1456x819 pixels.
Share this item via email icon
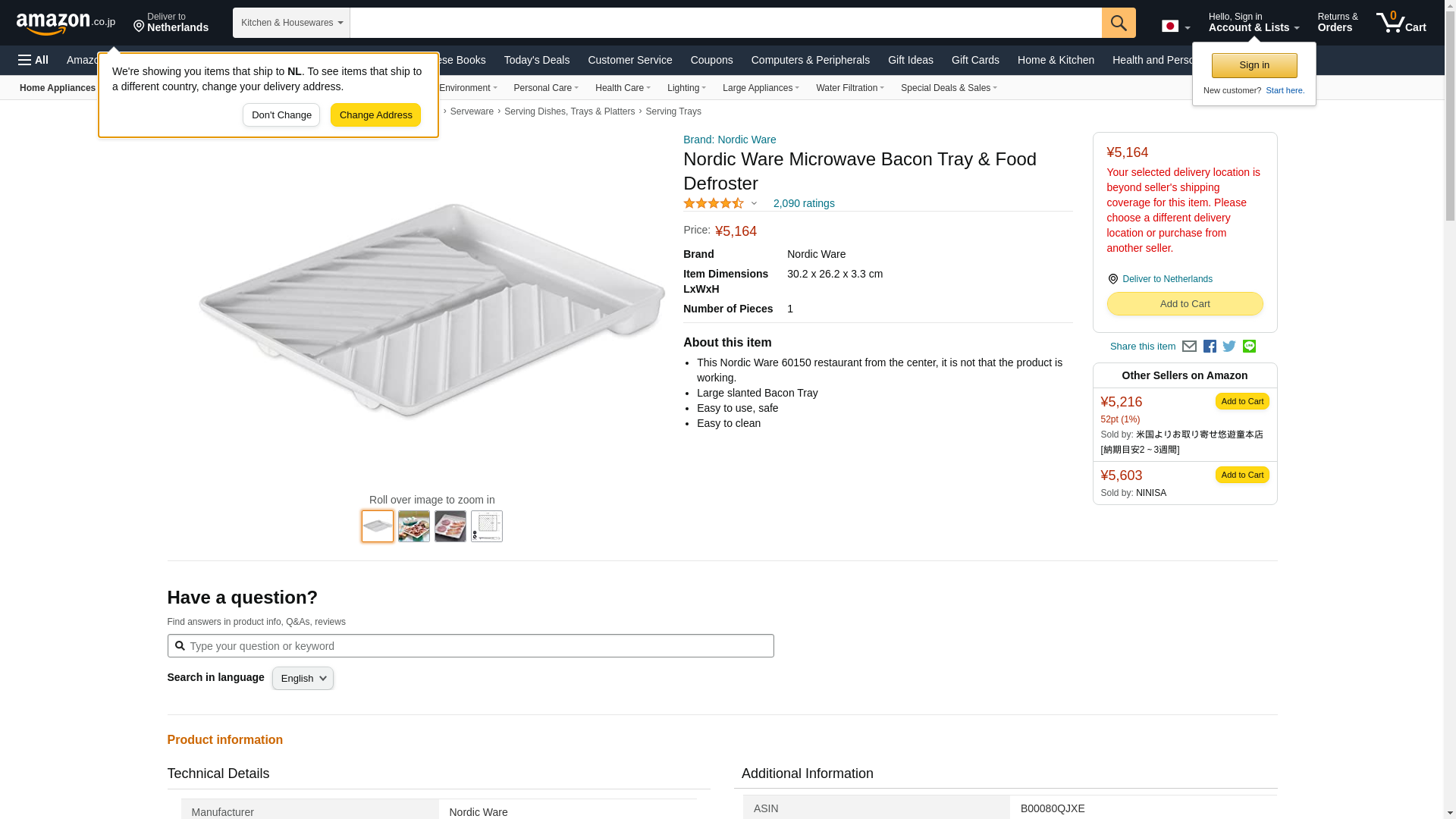coord(1189,347)
